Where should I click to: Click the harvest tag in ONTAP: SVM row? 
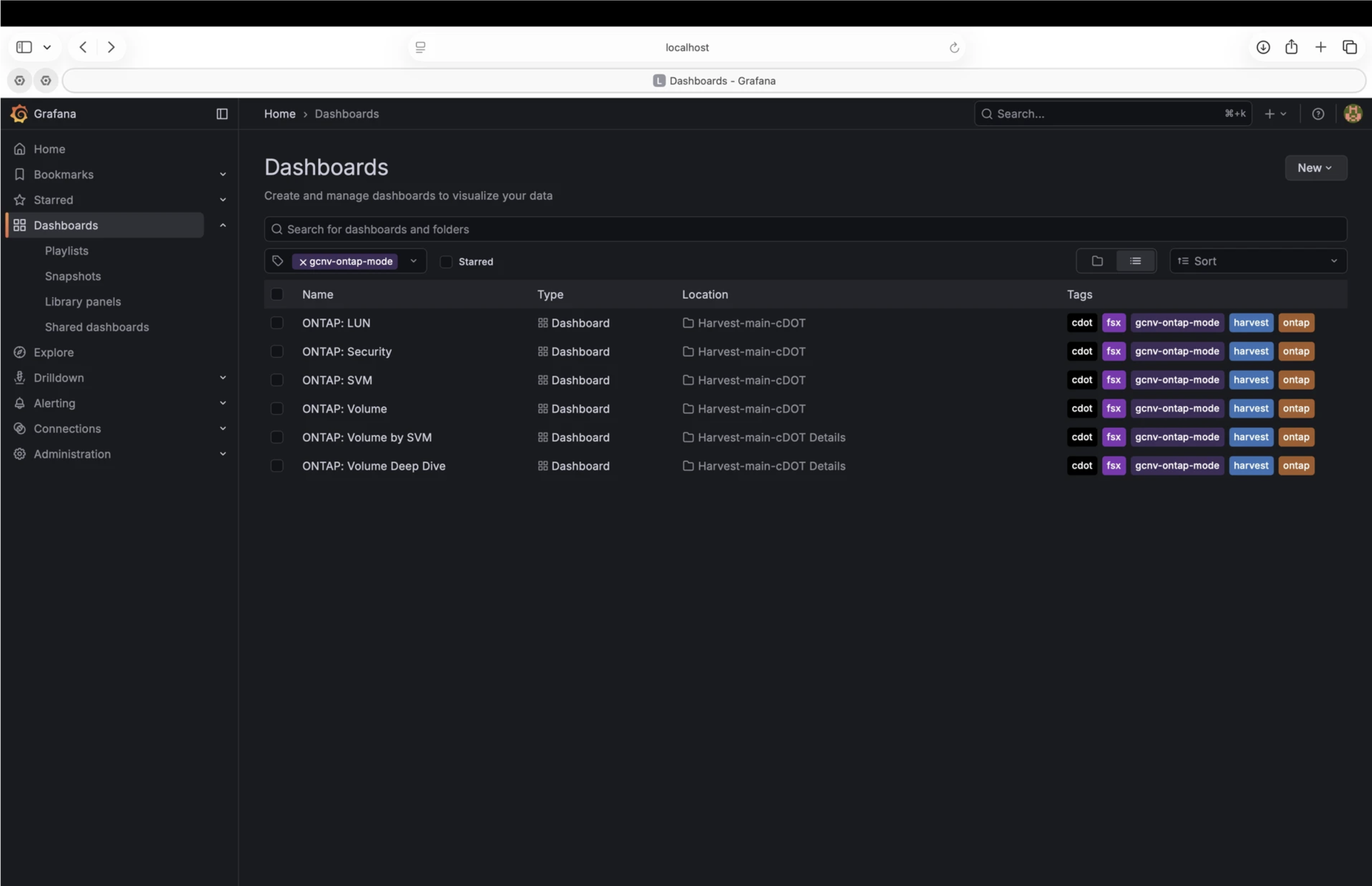(x=1251, y=380)
